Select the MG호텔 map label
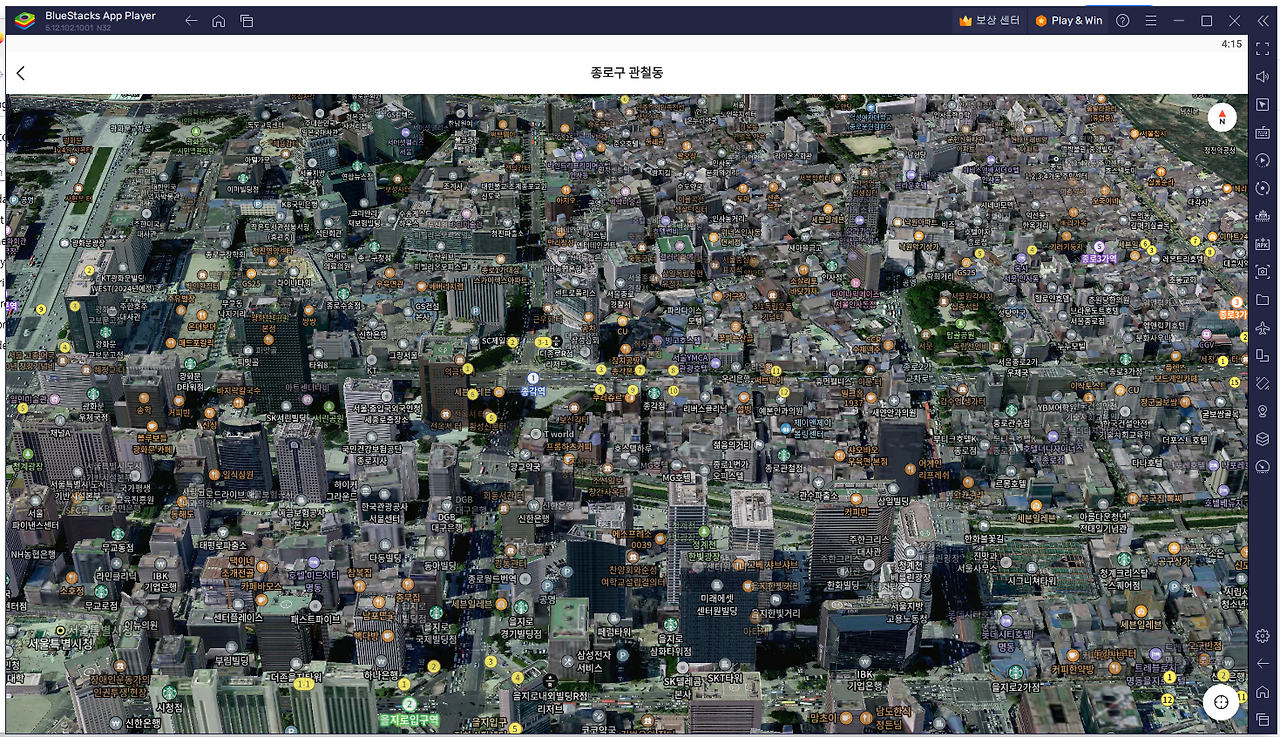 pos(678,478)
